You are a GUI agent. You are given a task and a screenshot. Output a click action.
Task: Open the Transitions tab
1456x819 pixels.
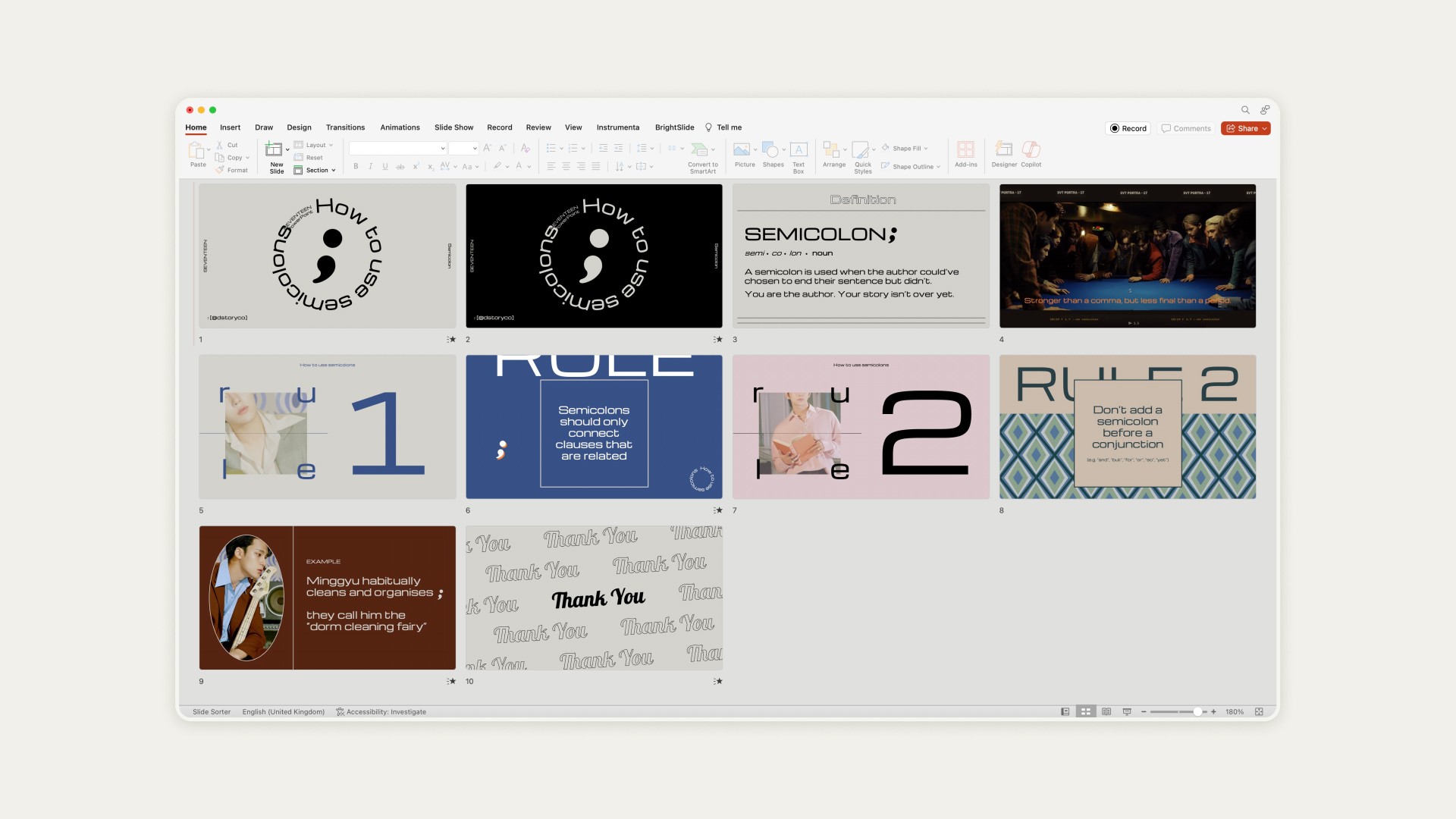pos(345,127)
